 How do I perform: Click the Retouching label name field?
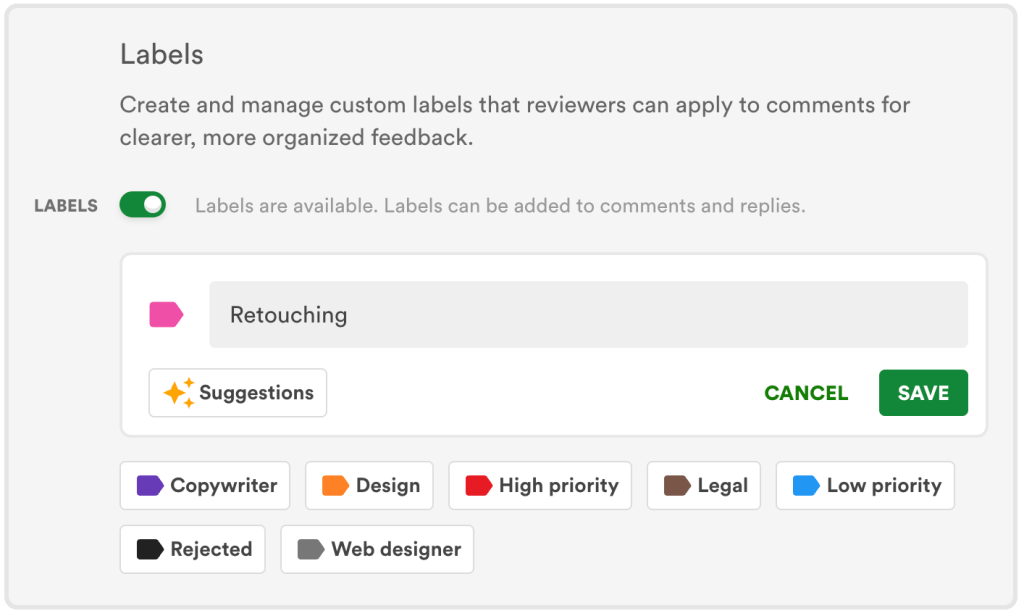(588, 314)
